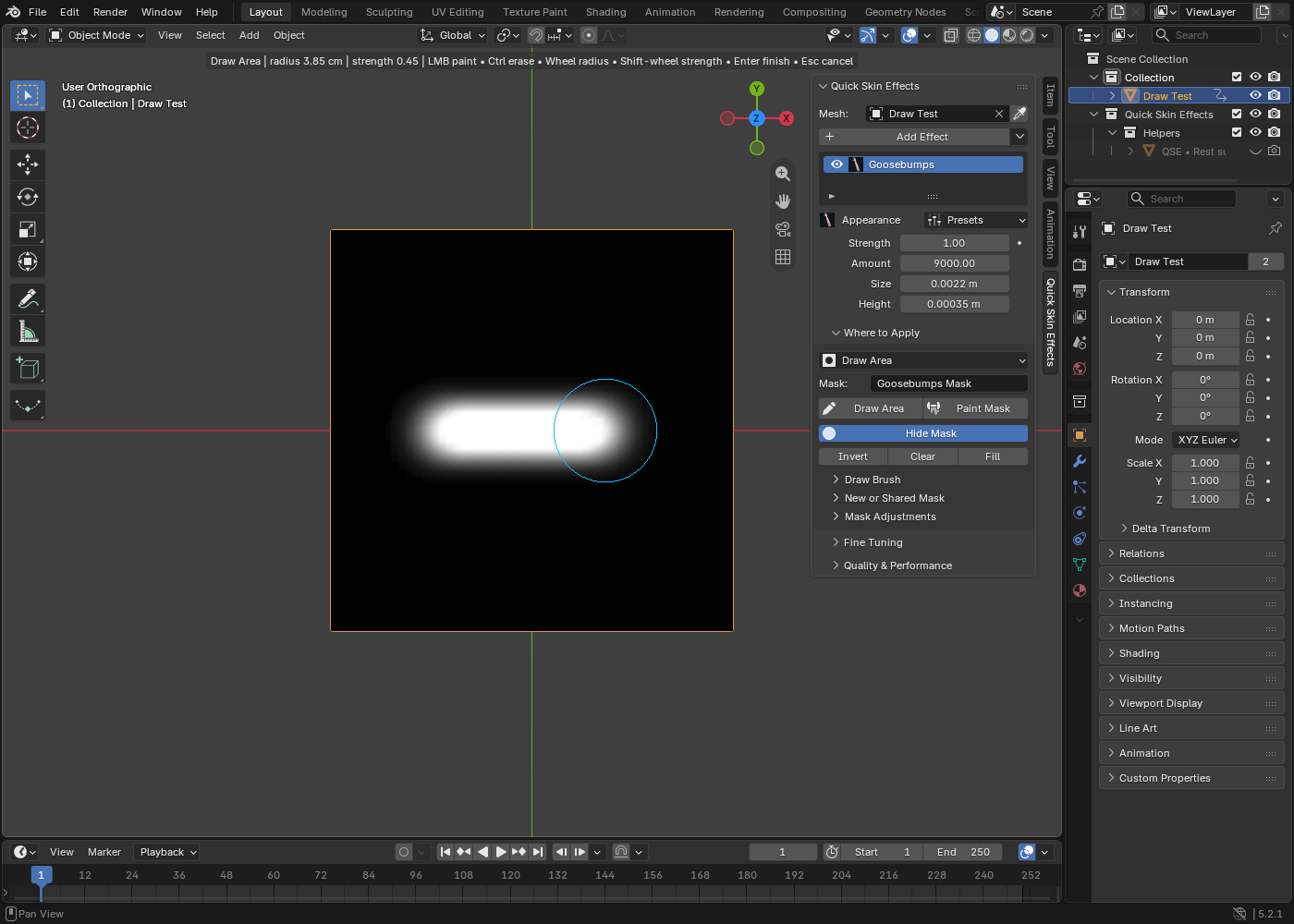Select the Cursor tool in the toolbar

click(28, 128)
